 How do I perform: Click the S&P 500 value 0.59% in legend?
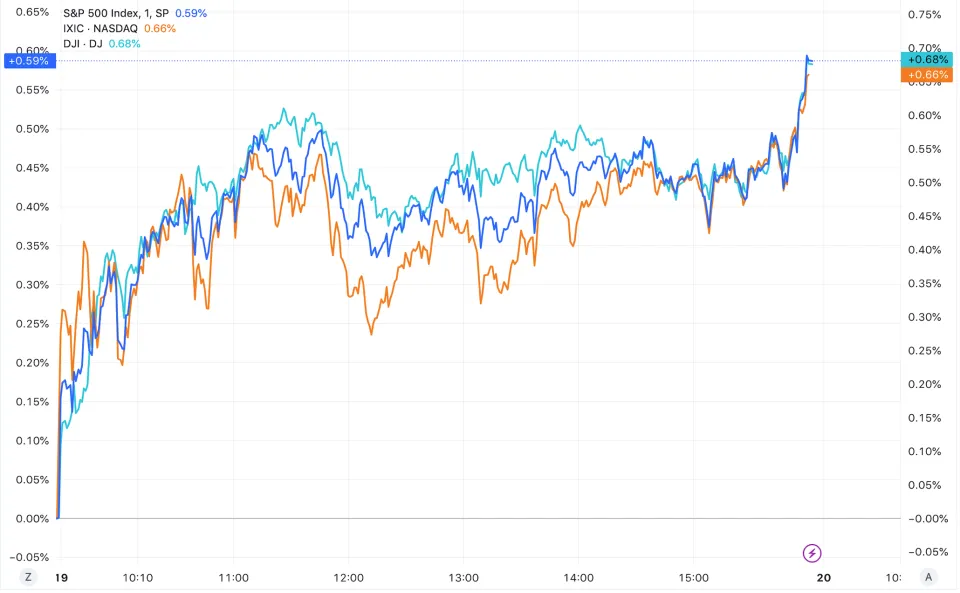pos(191,13)
